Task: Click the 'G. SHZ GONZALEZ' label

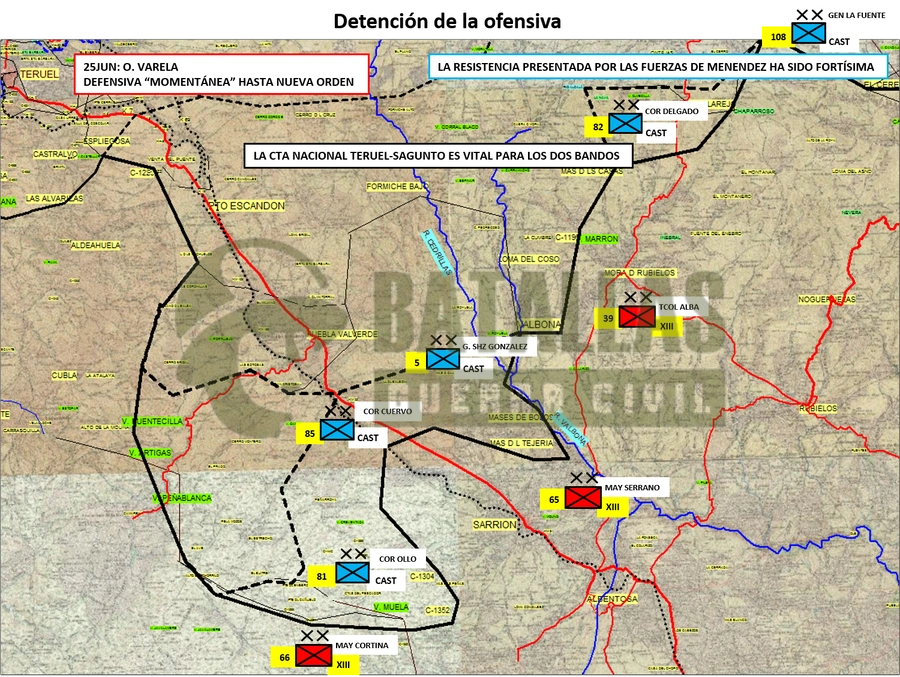Action: (495, 347)
